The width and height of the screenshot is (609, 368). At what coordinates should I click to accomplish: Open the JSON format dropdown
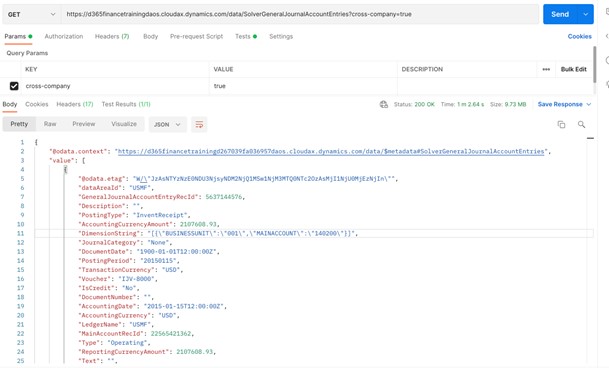pyautogui.click(x=167, y=124)
